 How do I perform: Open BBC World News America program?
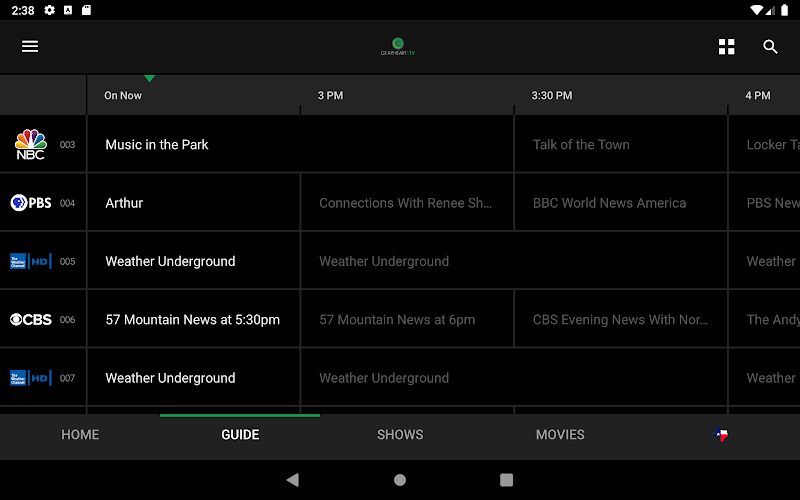621,203
